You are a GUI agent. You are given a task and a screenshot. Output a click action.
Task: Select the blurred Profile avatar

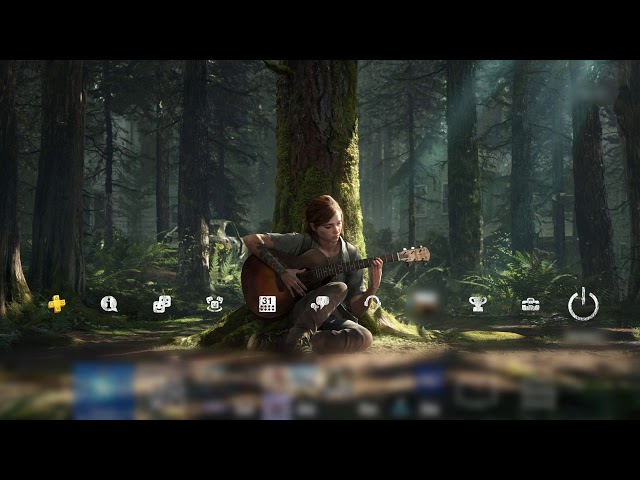pos(425,304)
